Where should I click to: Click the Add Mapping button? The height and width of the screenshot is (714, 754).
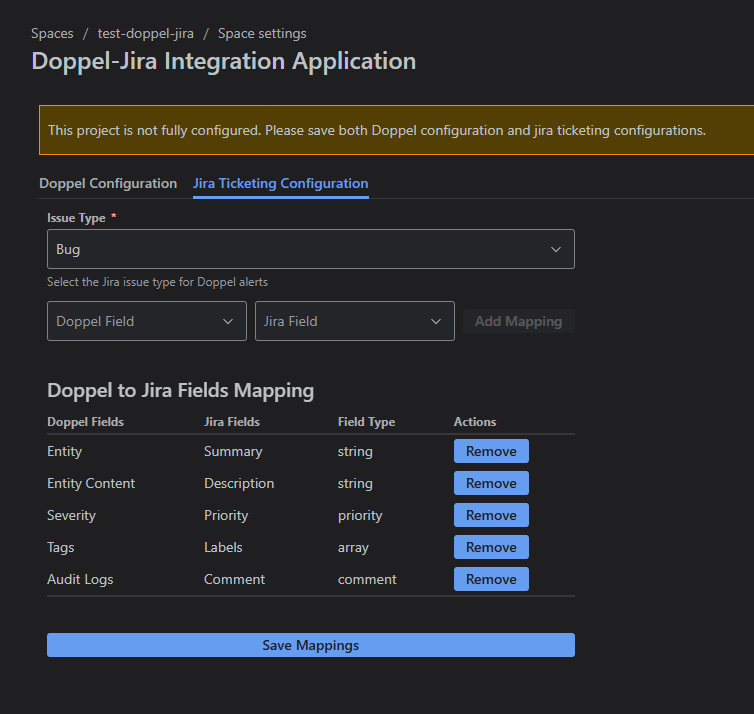pos(518,321)
